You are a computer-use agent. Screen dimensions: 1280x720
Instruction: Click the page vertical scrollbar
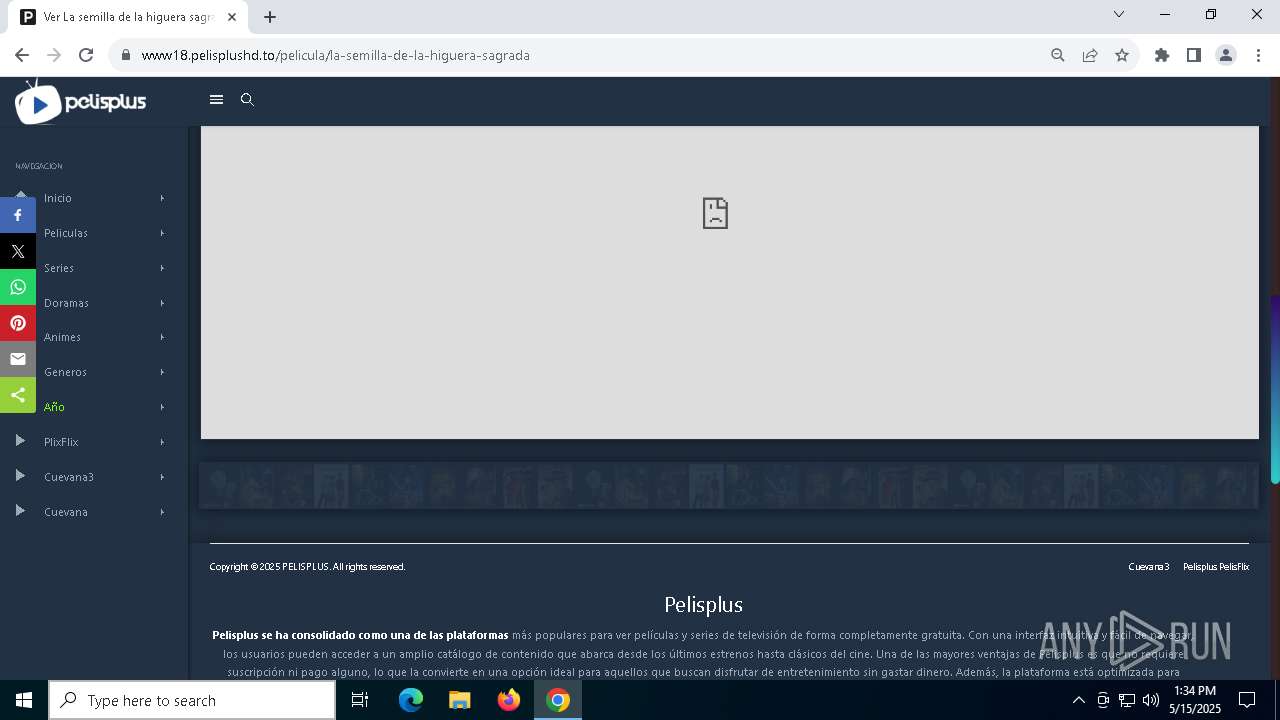(x=1275, y=390)
